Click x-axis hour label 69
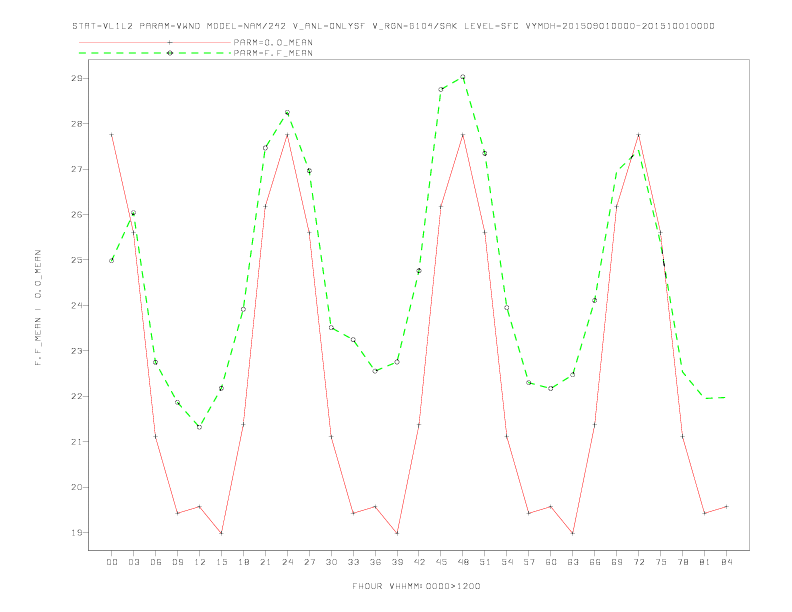The width and height of the screenshot is (792, 612). click(617, 562)
